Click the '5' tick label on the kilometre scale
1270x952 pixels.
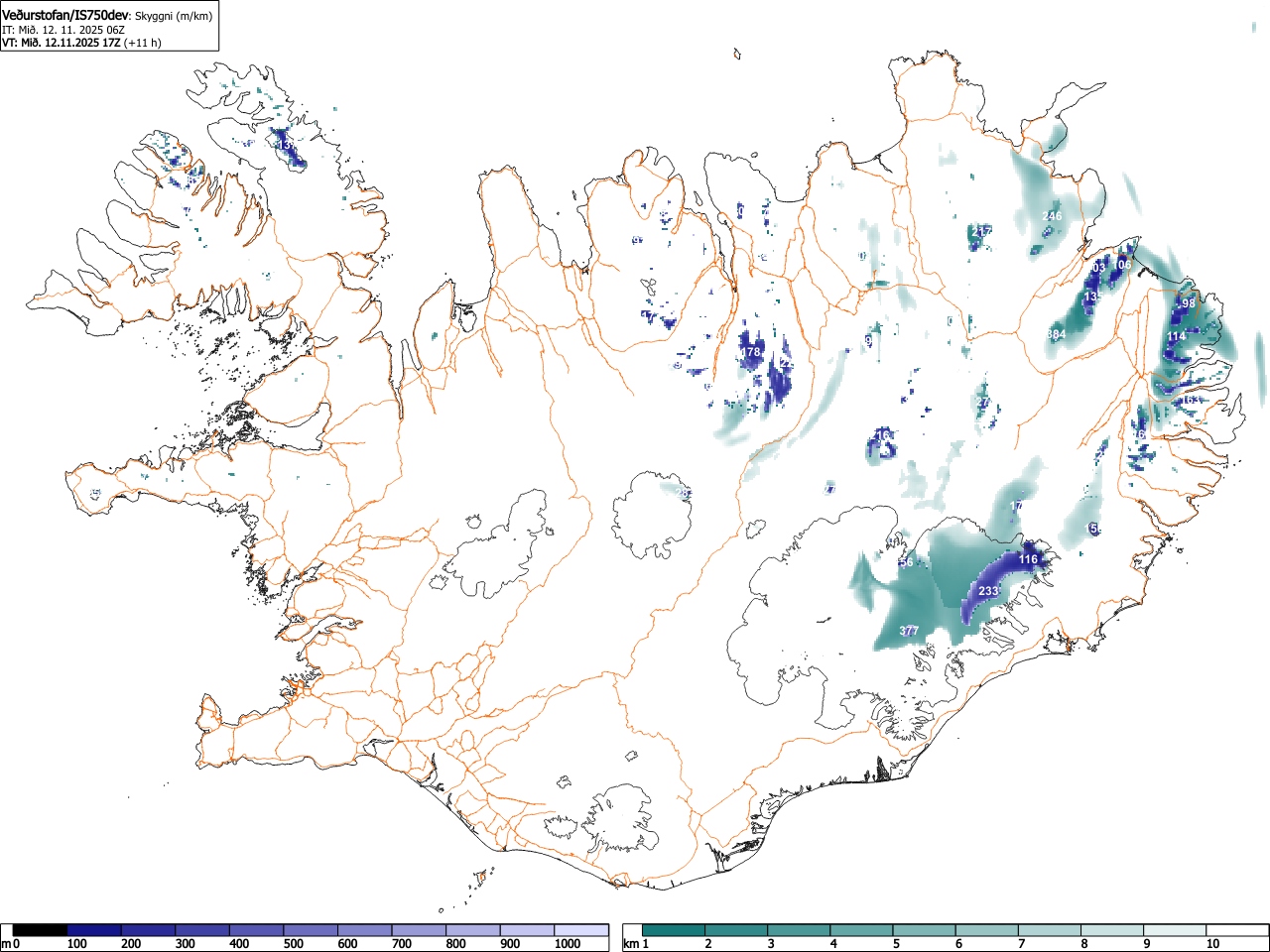click(896, 944)
